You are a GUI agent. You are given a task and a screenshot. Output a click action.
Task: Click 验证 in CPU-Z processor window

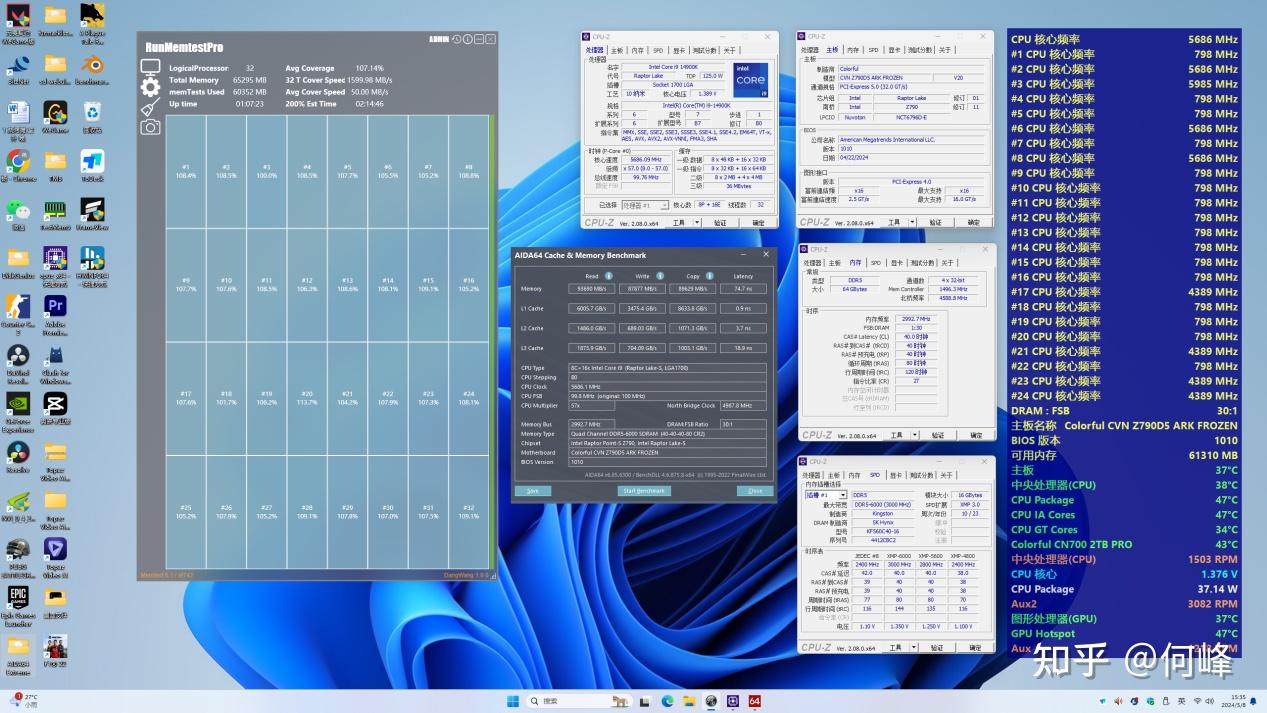point(720,223)
